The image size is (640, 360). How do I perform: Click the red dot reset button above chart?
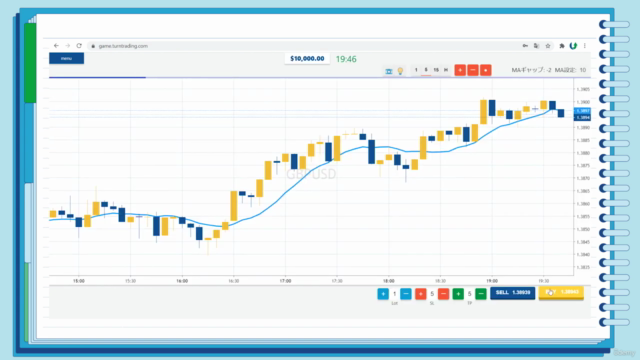coord(485,70)
